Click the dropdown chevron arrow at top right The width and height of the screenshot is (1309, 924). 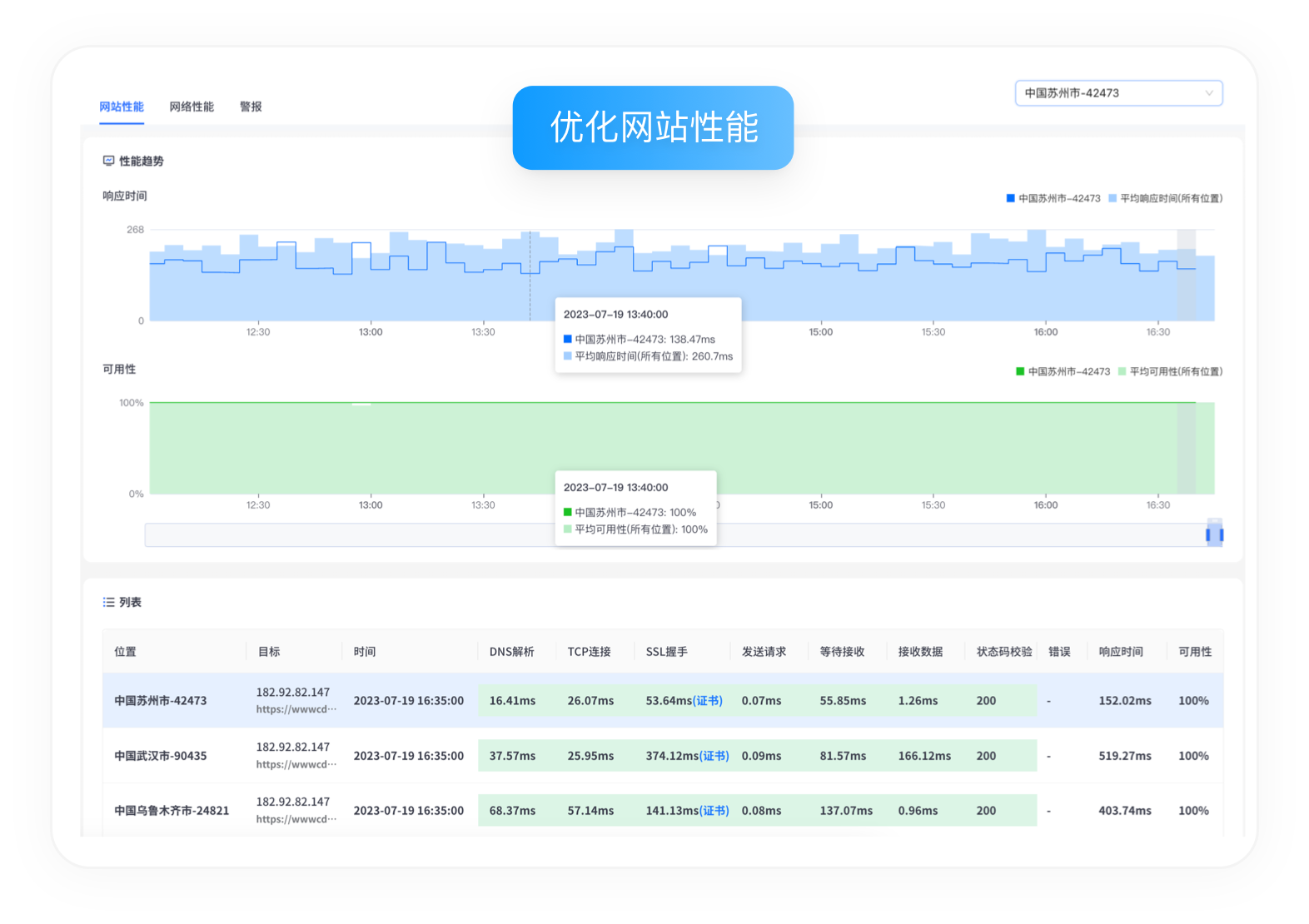1209,93
